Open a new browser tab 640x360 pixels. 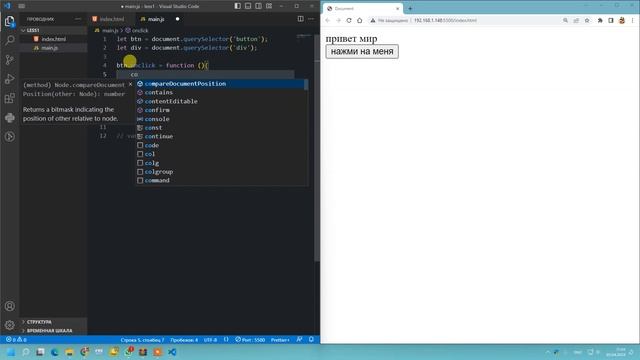(x=410, y=8)
